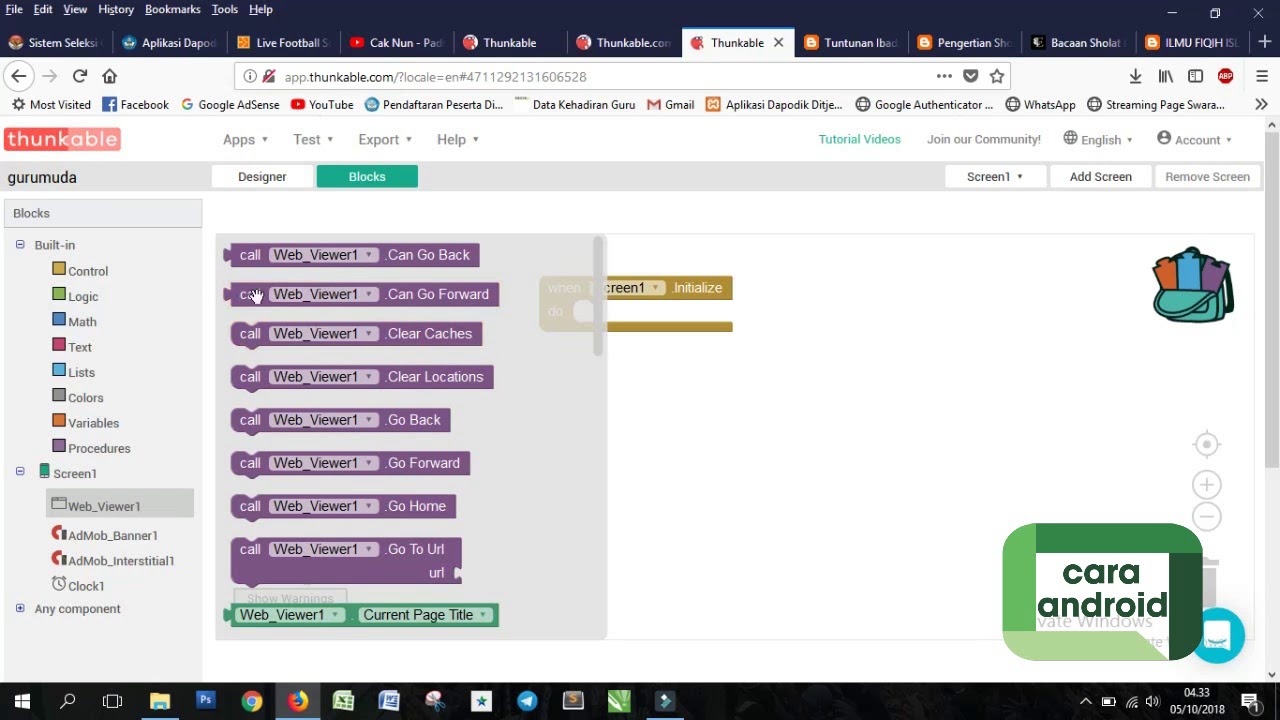Zoom out the blocks workspace

pos(1207,517)
